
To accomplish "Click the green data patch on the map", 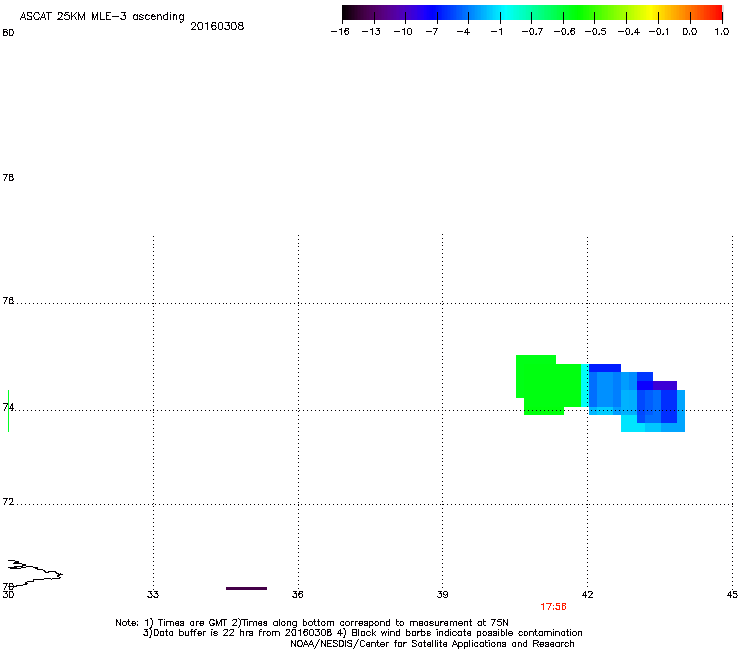I will 547,385.
